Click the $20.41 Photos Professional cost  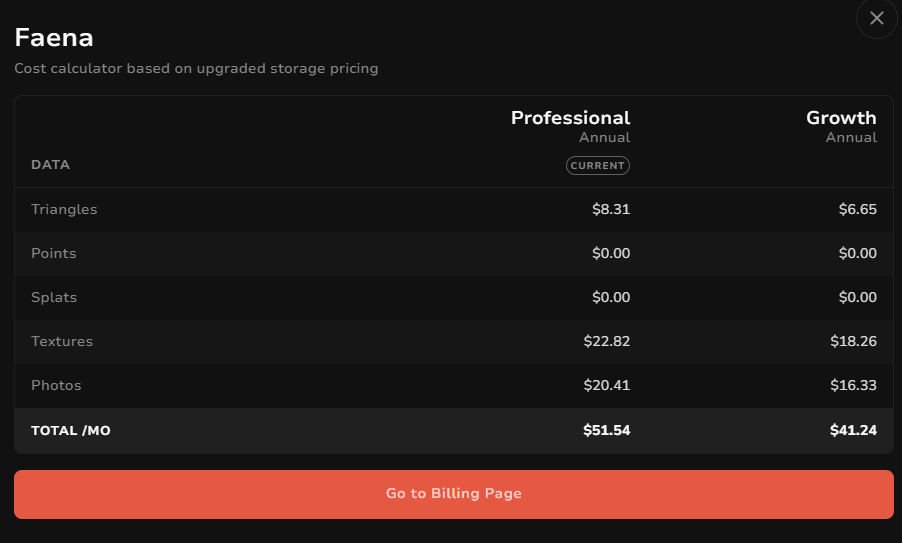pos(607,385)
